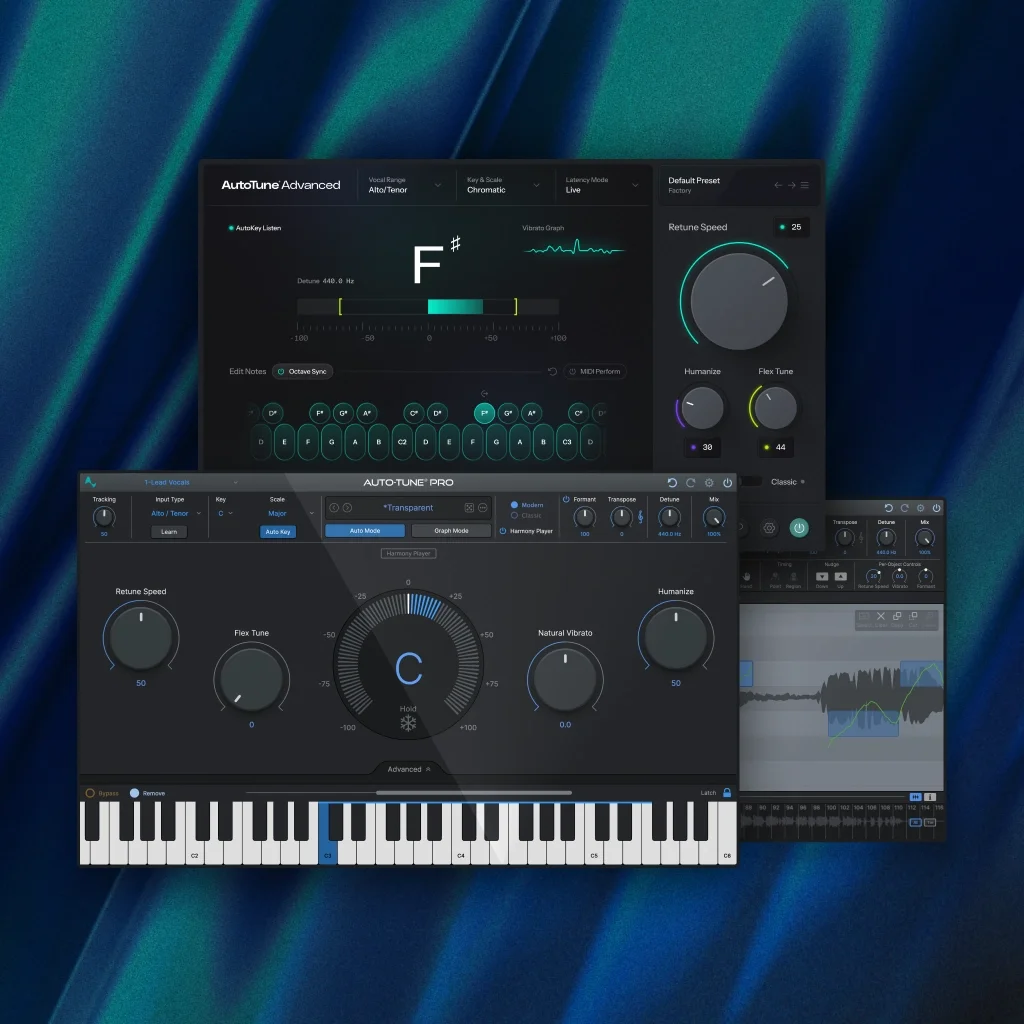1024x1024 pixels.
Task: Adjust the Flex Tune knob in Auto-Tune Pro
Action: tap(251, 678)
